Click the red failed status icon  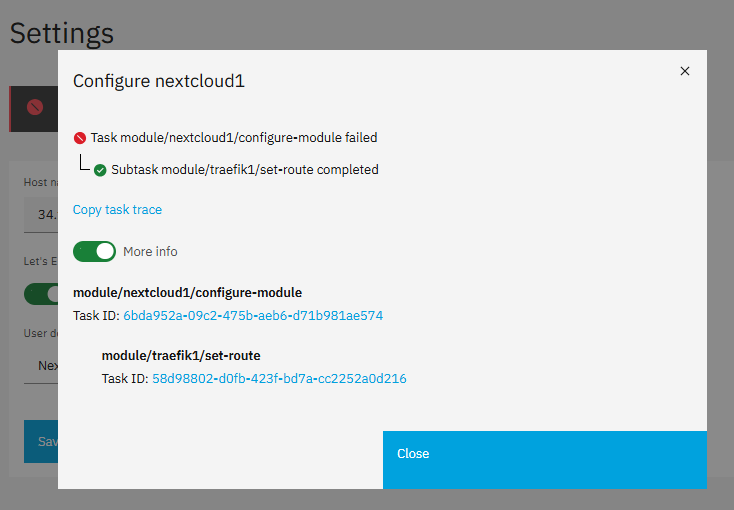point(80,138)
